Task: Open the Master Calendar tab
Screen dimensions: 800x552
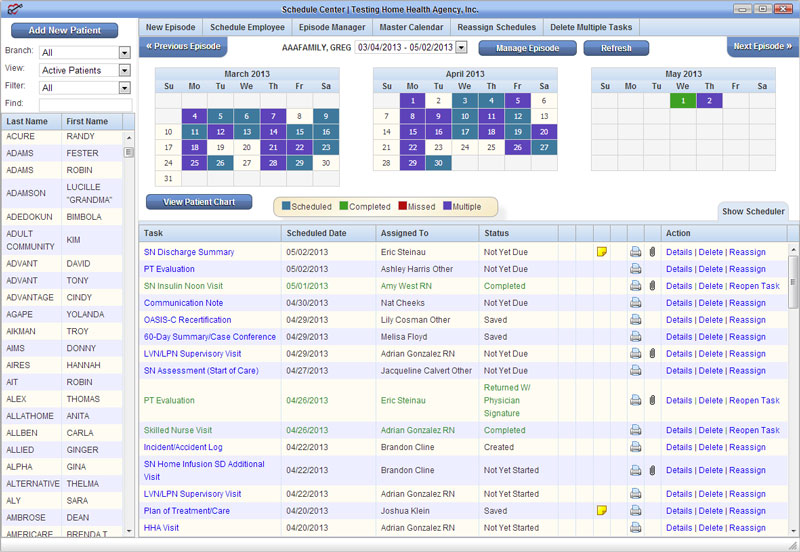Action: click(x=411, y=27)
